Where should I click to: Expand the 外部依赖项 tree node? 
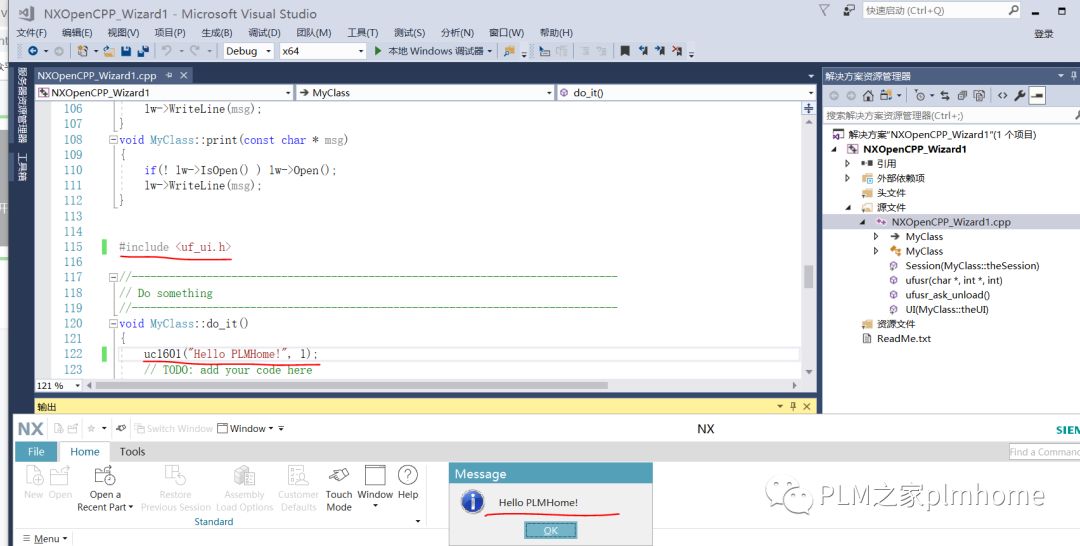tap(848, 178)
